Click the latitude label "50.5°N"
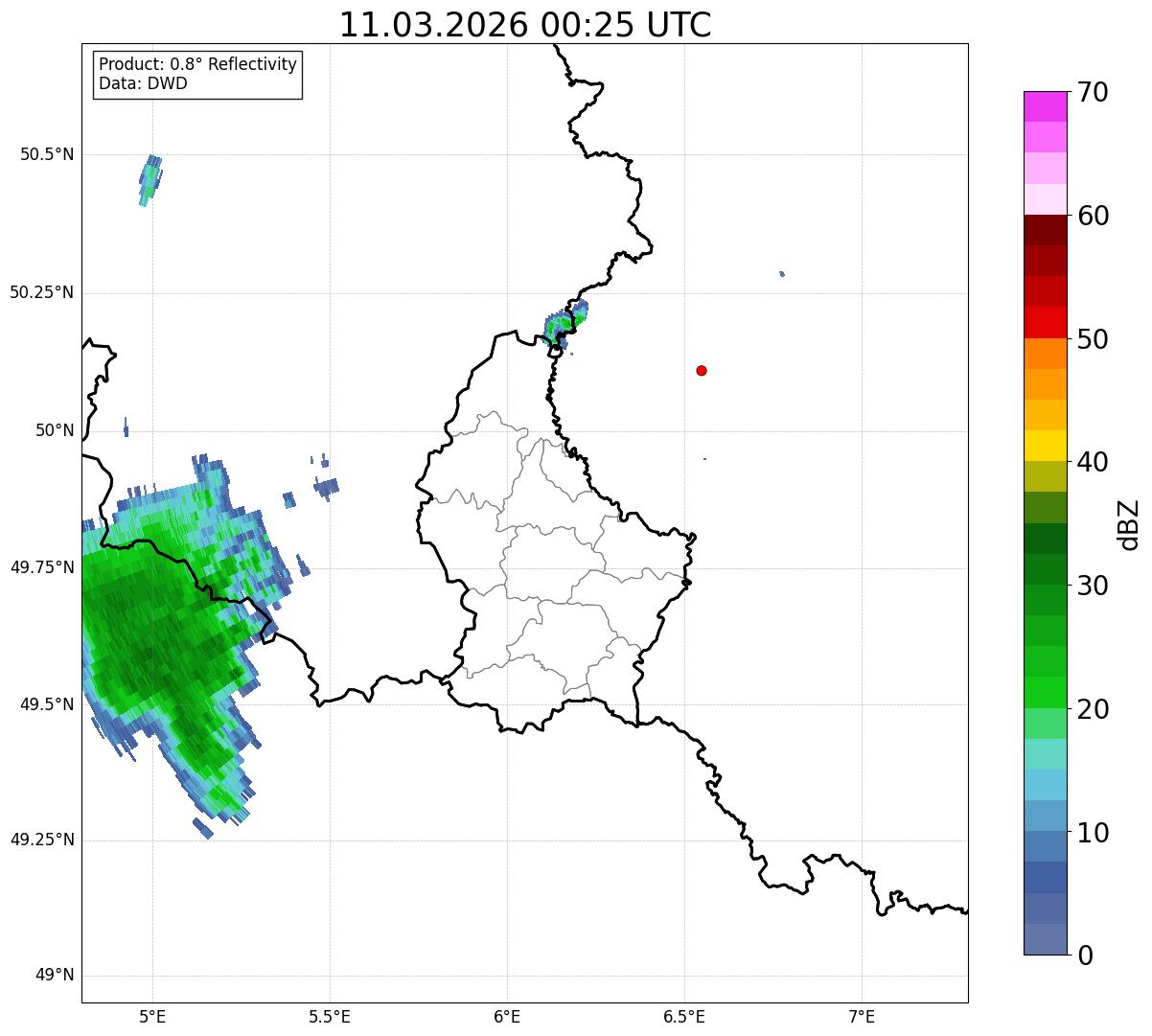Image resolution: width=1152 pixels, height=1036 pixels. [x=47, y=154]
